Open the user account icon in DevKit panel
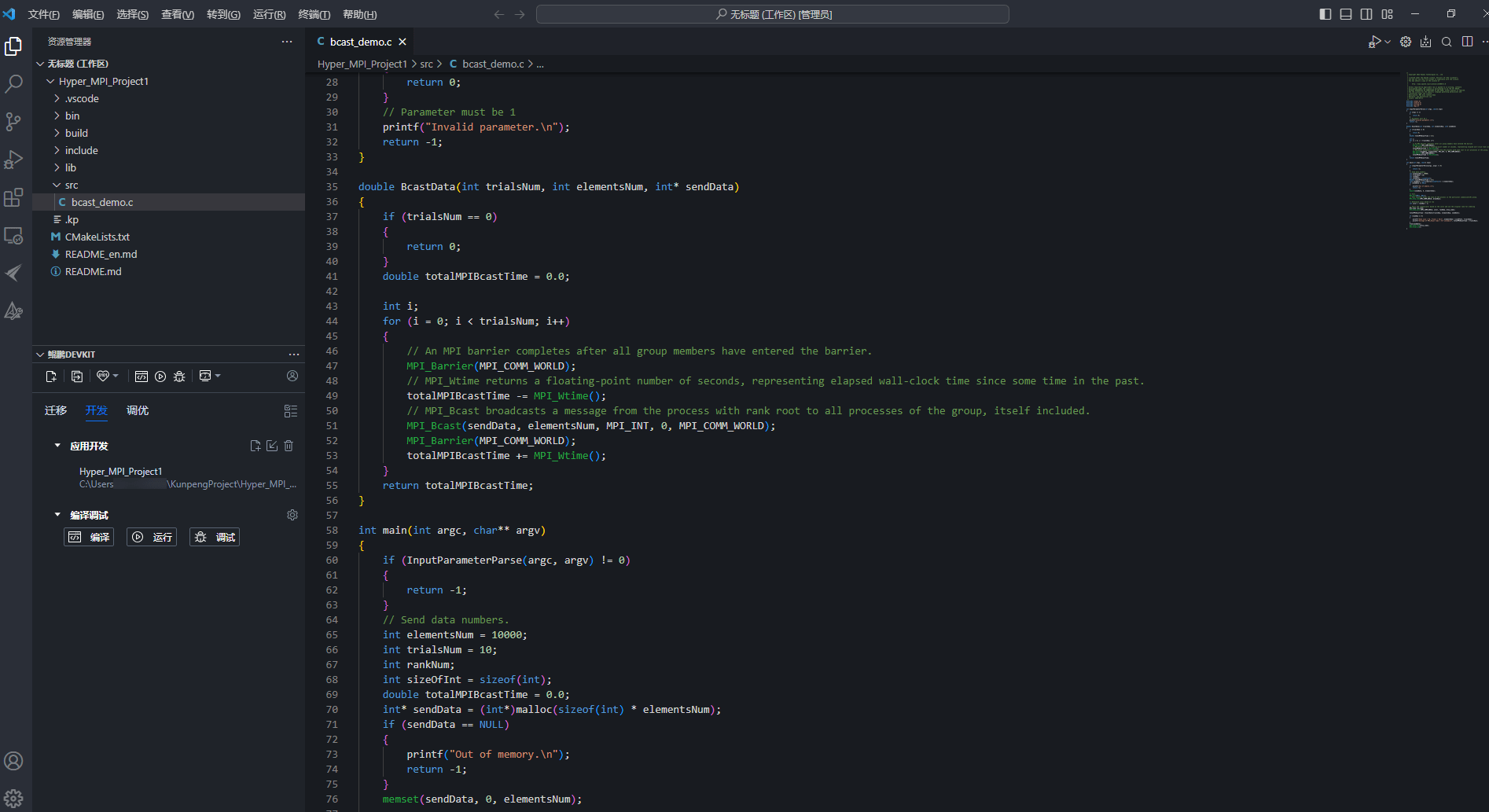 click(x=292, y=377)
